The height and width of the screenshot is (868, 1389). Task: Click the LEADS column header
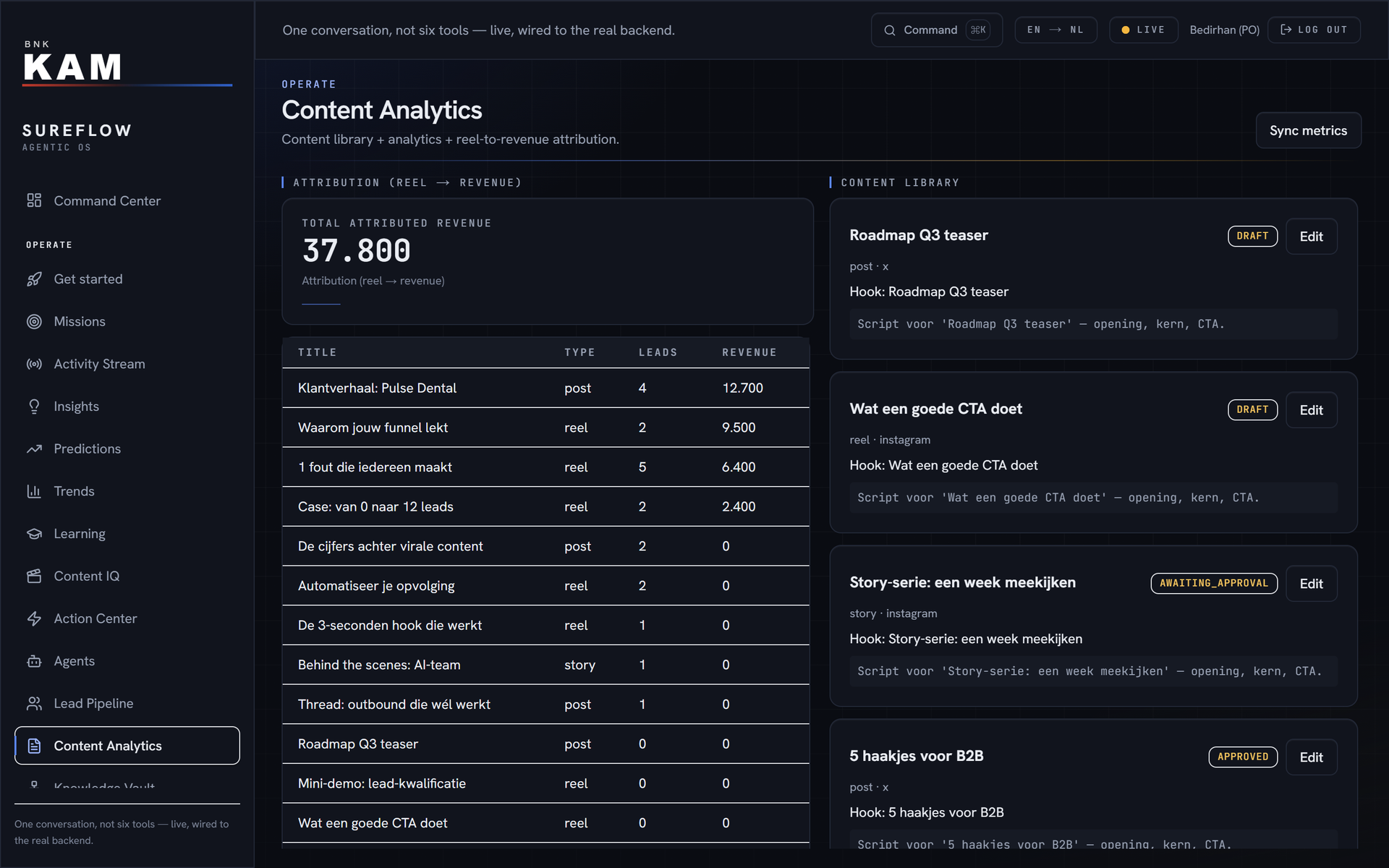pyautogui.click(x=658, y=352)
